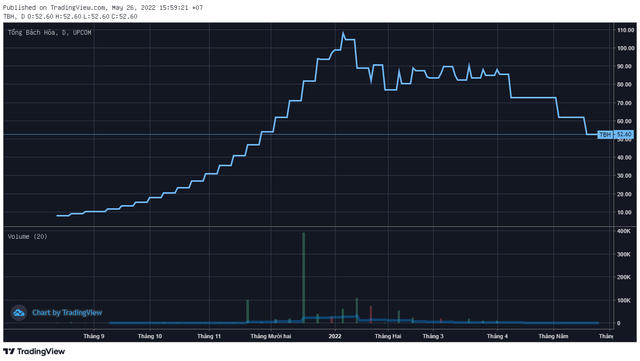Click the 'Tháng 11' time axis label

(x=209, y=336)
